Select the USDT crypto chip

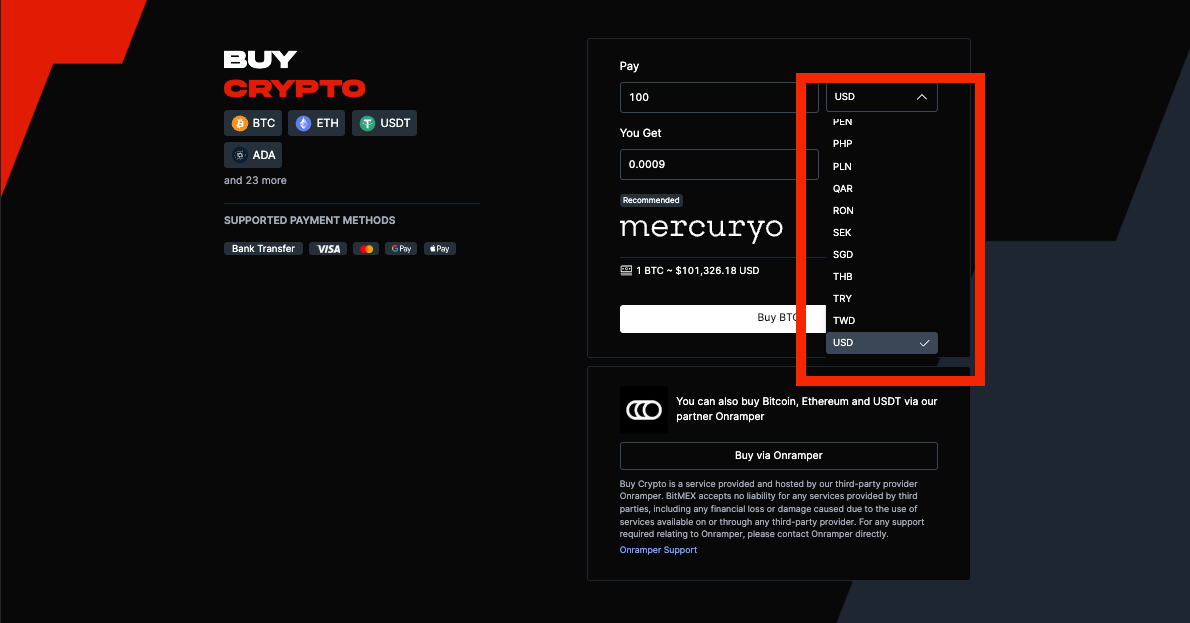pyautogui.click(x=384, y=123)
